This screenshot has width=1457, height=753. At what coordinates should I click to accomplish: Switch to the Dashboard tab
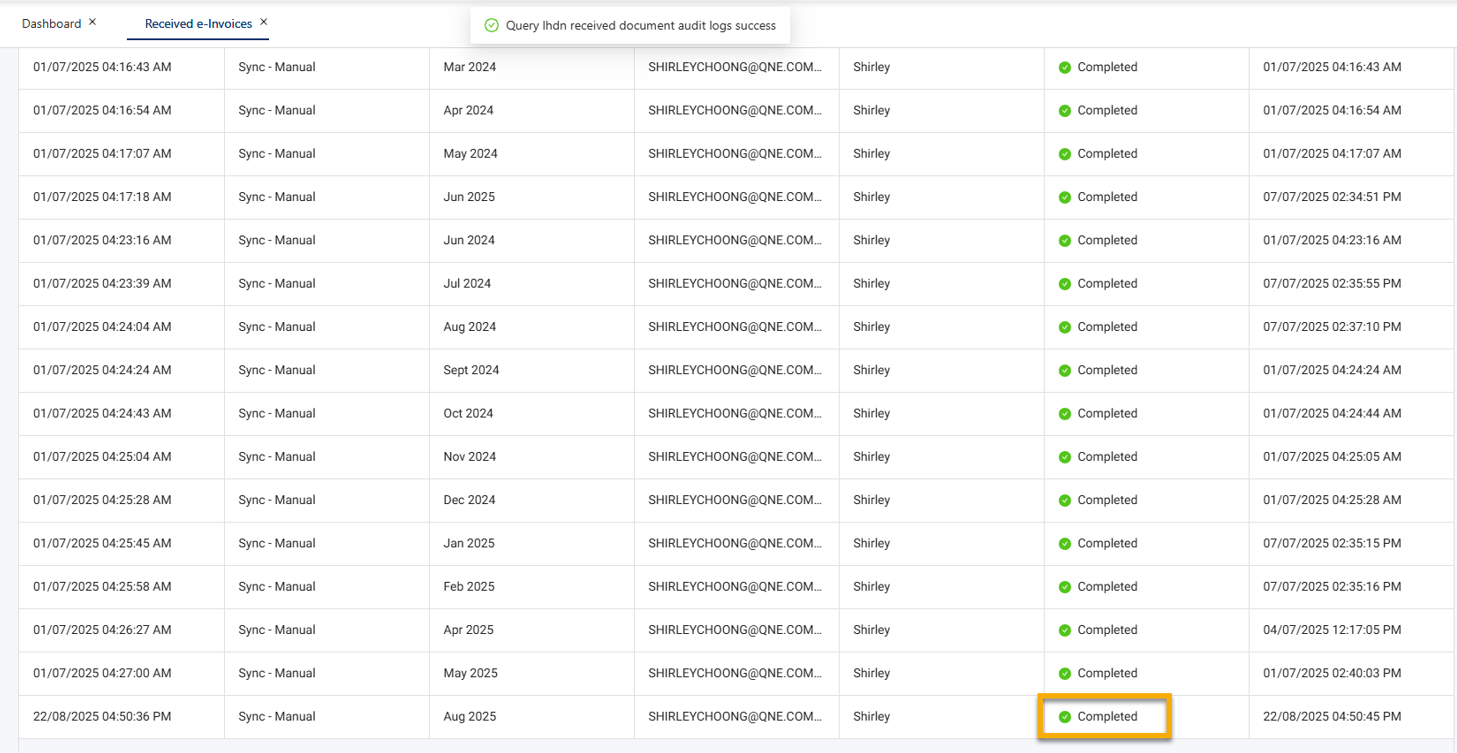tap(51, 23)
